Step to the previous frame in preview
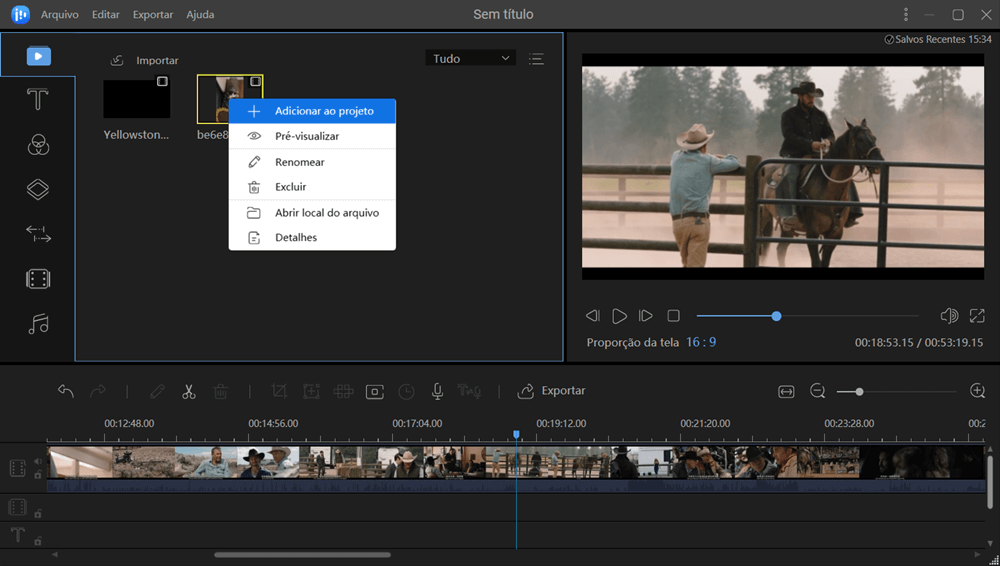 point(592,315)
